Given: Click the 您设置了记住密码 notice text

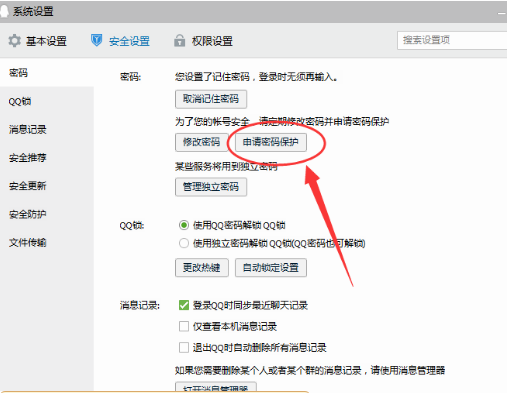Looking at the screenshot, I should (256, 77).
